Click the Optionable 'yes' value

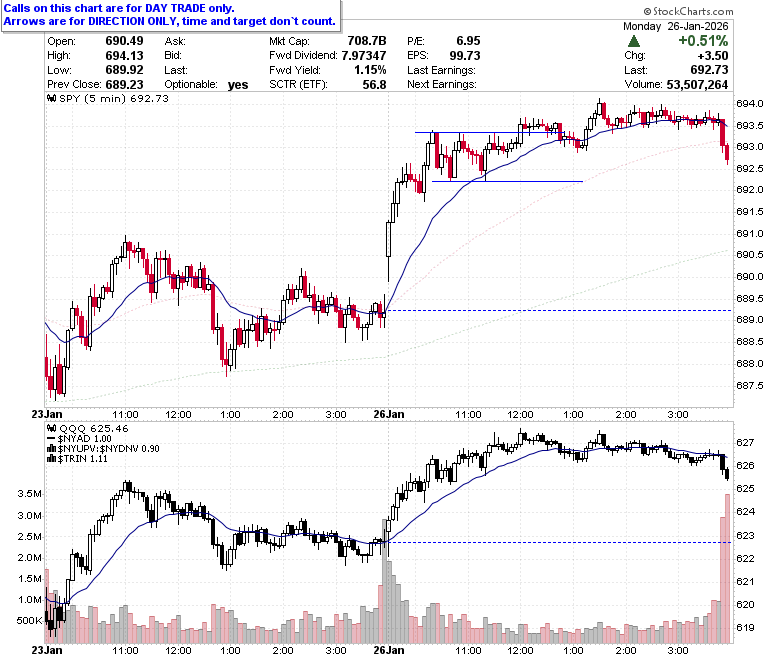(238, 85)
